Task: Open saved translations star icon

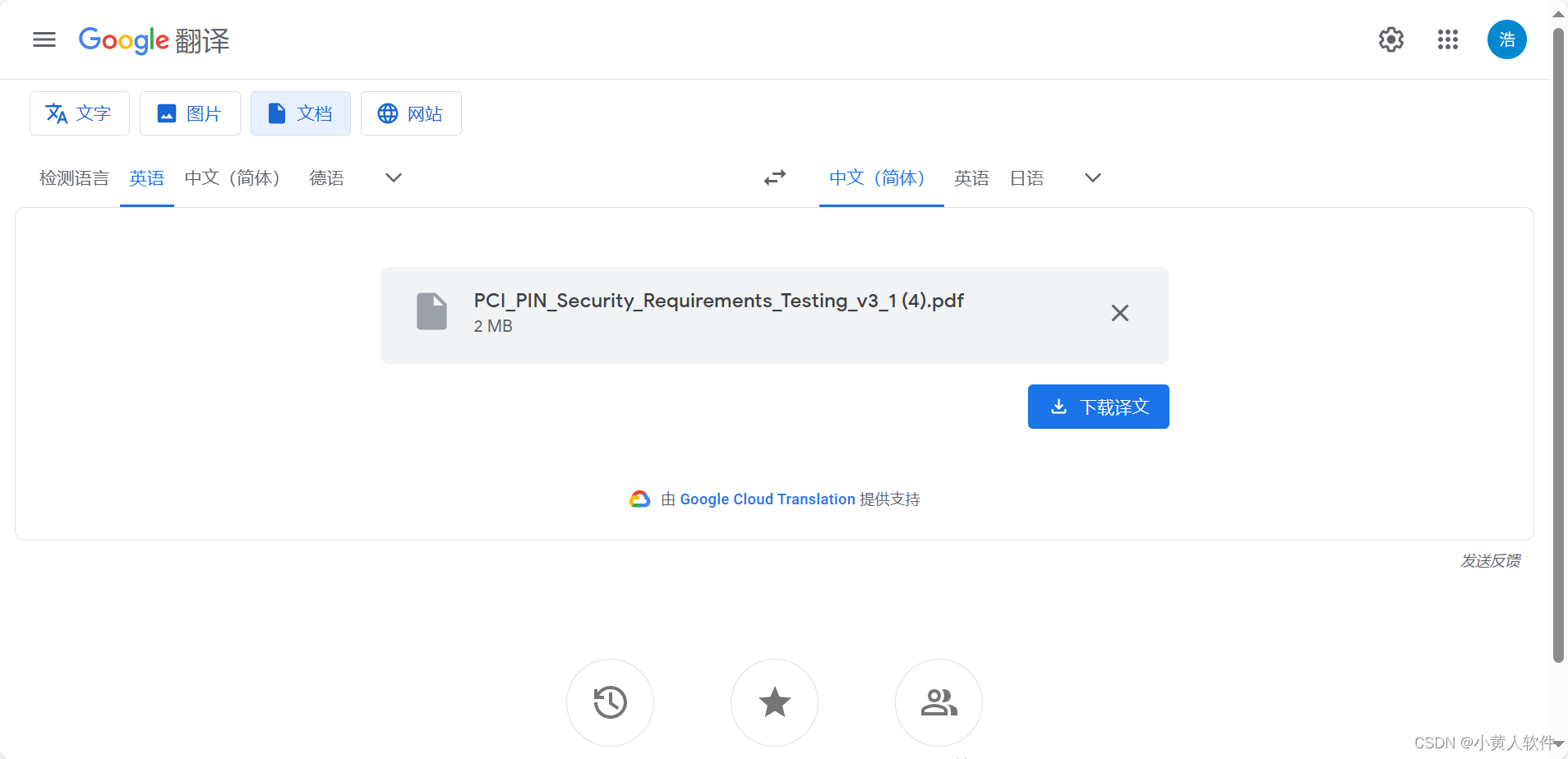Action: pyautogui.click(x=775, y=702)
